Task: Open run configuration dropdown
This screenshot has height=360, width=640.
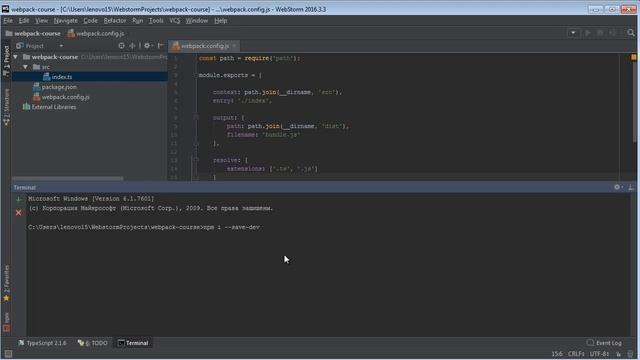Action: (x=573, y=33)
